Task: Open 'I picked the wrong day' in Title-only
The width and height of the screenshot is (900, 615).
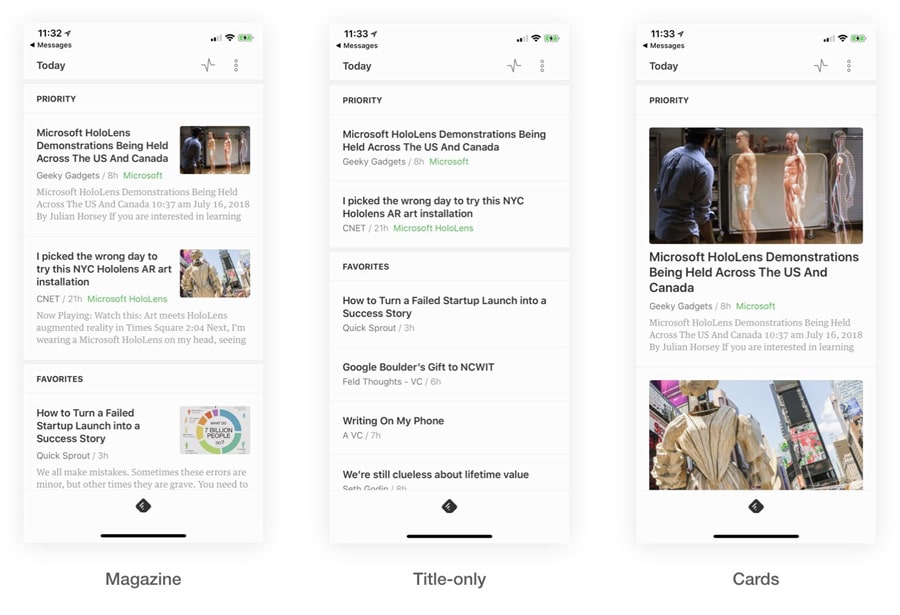Action: coord(433,207)
